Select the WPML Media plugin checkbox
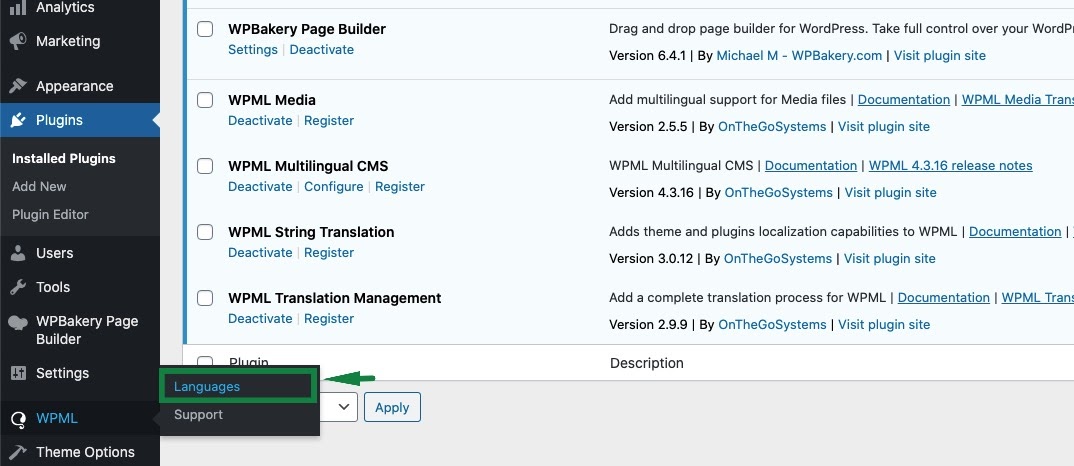The width and height of the screenshot is (1074, 466). 205,100
